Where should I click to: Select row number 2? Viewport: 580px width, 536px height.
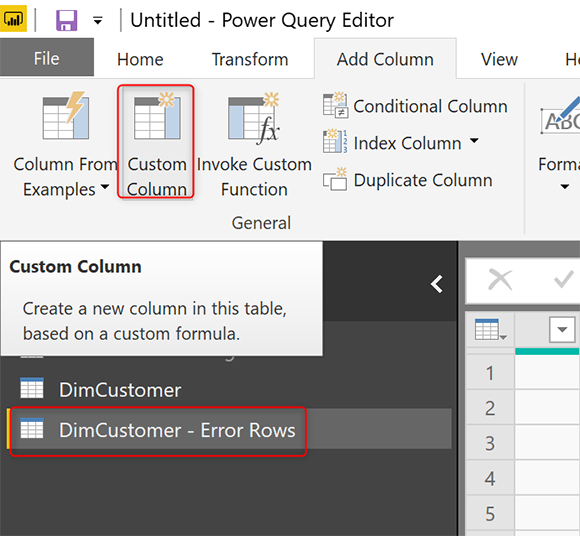click(x=490, y=408)
